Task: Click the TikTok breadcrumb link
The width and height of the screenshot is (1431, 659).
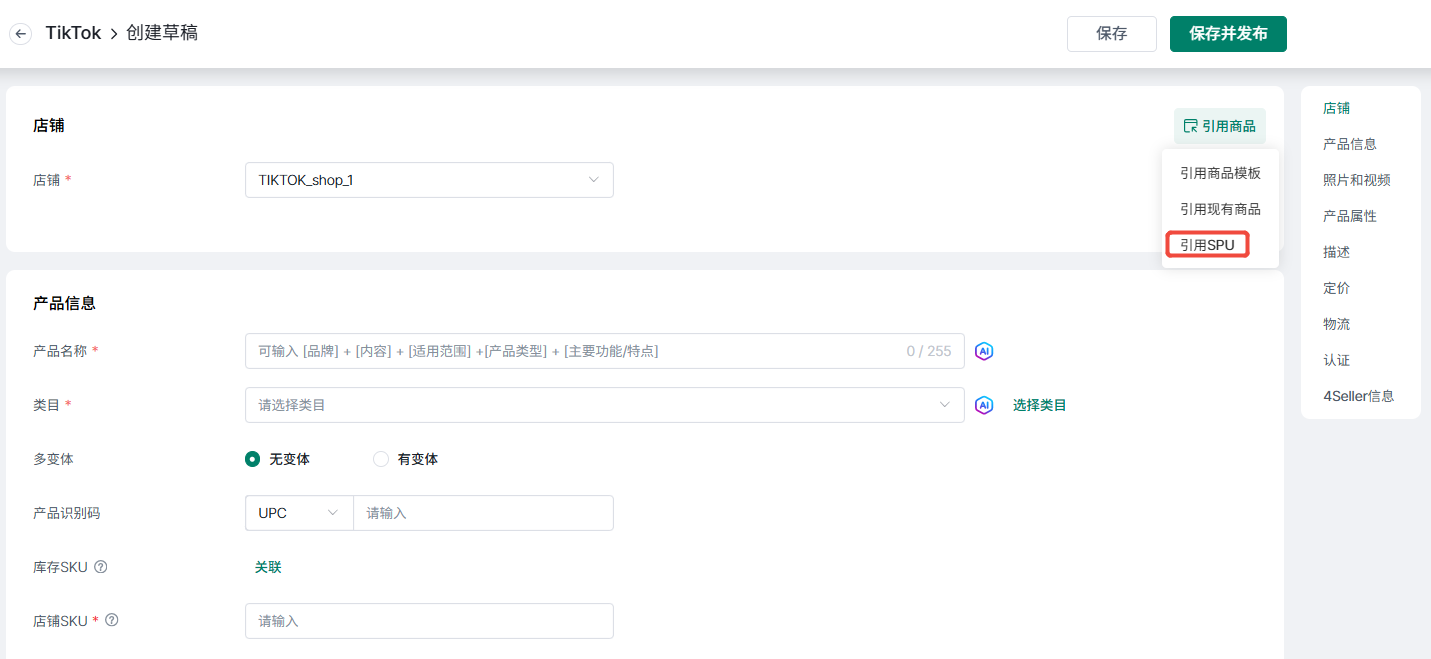Action: 73,33
